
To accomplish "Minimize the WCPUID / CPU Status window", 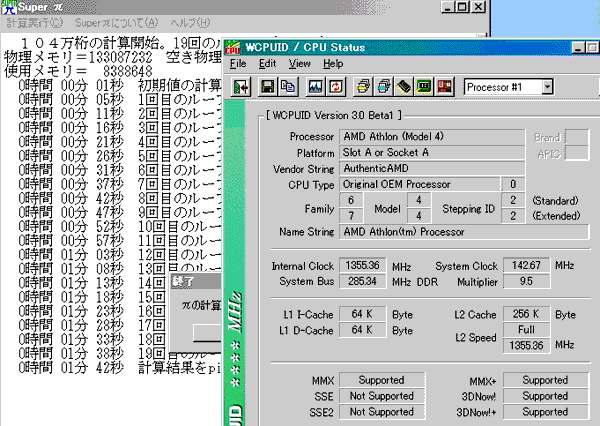I will click(x=578, y=47).
